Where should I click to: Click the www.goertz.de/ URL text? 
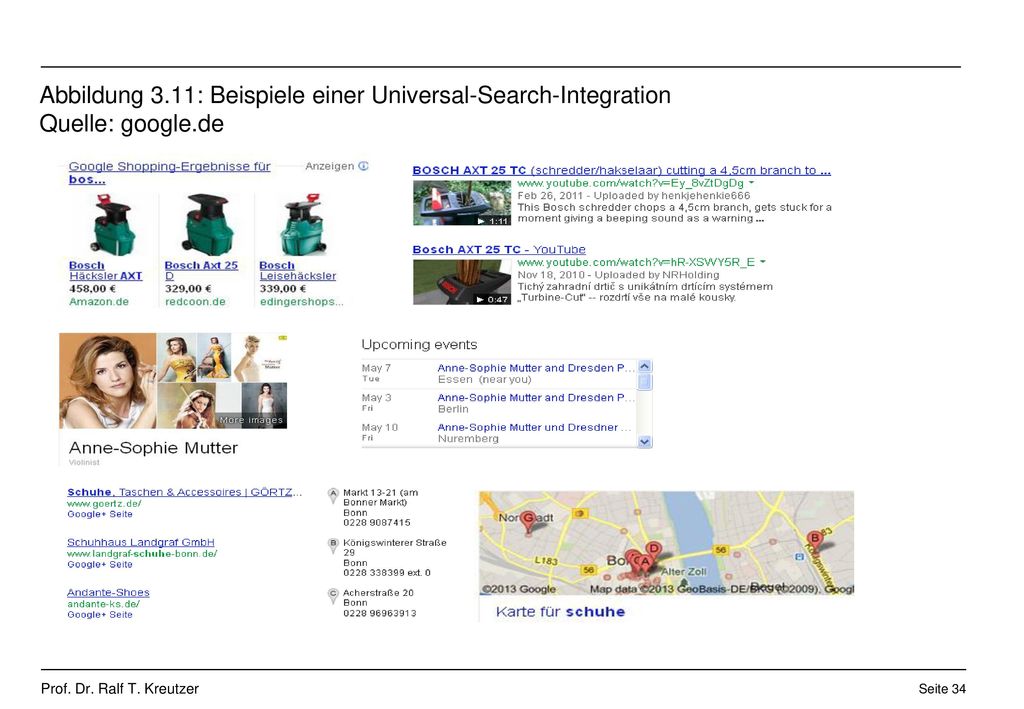point(104,503)
